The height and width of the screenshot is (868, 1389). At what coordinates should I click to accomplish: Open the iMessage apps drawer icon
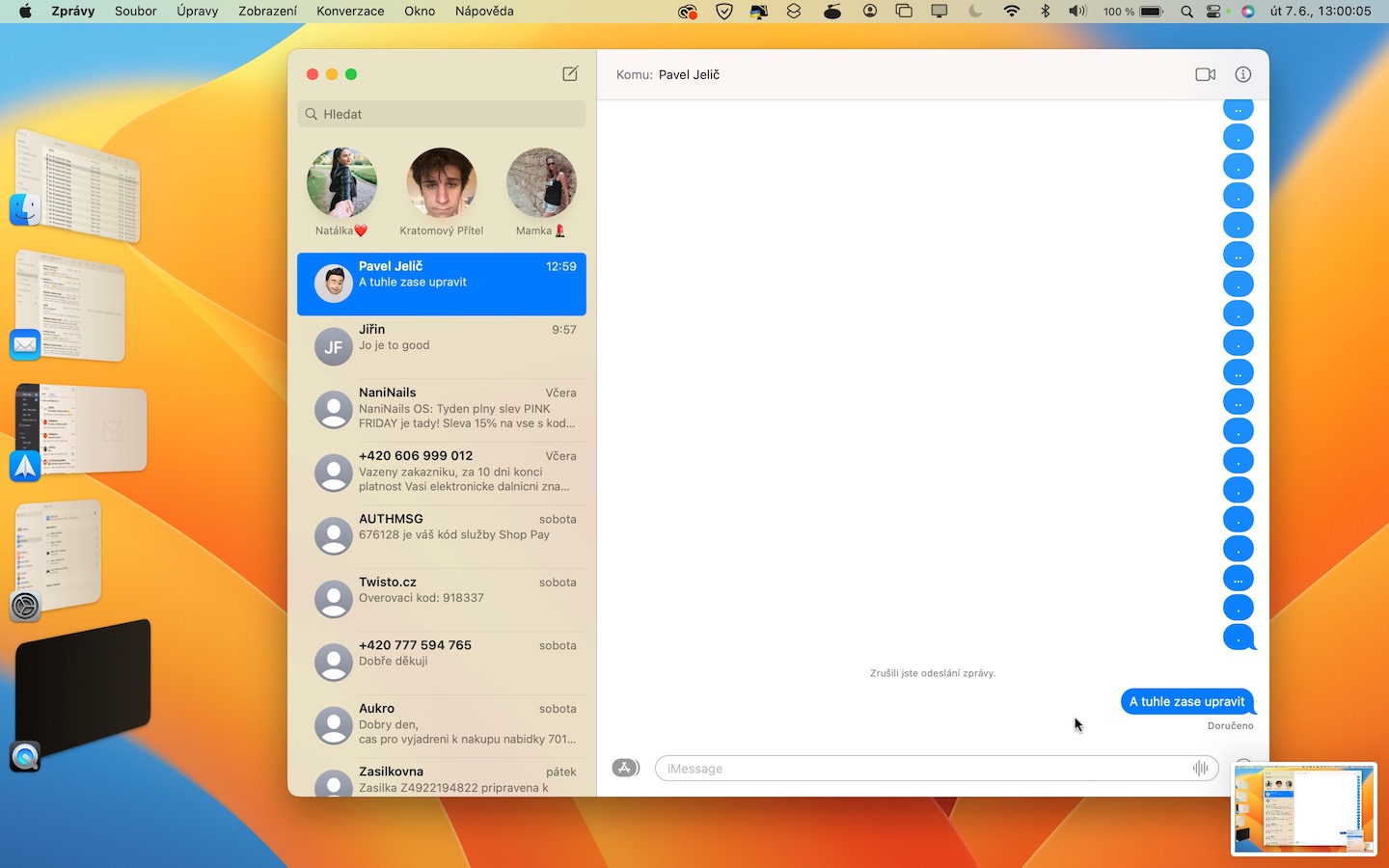[x=626, y=769]
